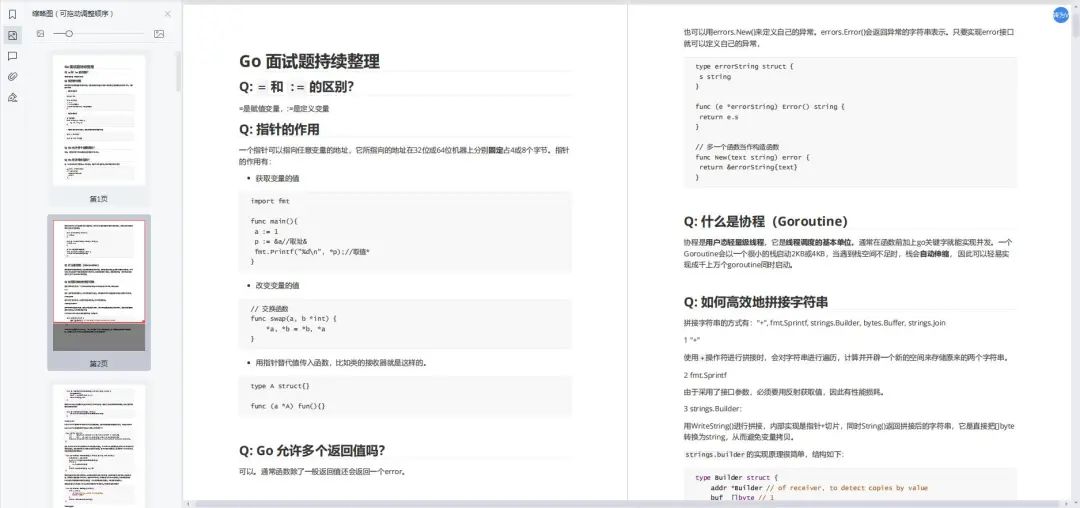1080x508 pixels.
Task: Click the '改变变量的值' bullet text
Action: [x=278, y=285]
